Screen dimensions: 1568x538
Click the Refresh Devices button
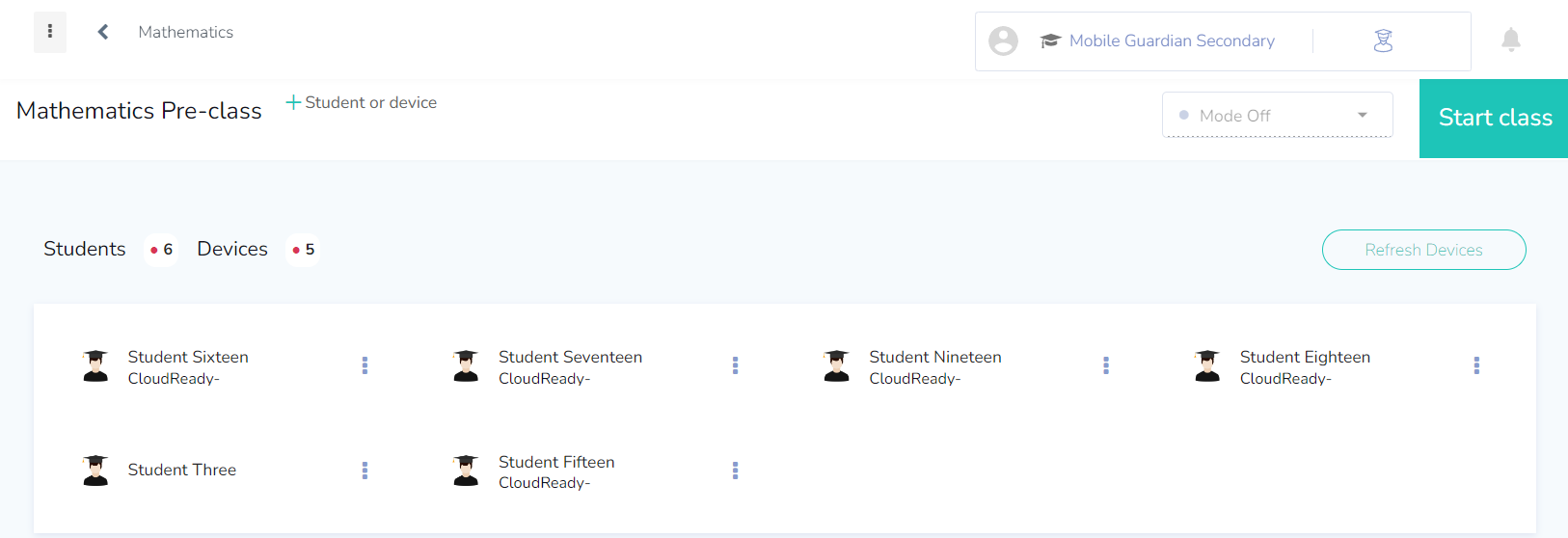1423,250
